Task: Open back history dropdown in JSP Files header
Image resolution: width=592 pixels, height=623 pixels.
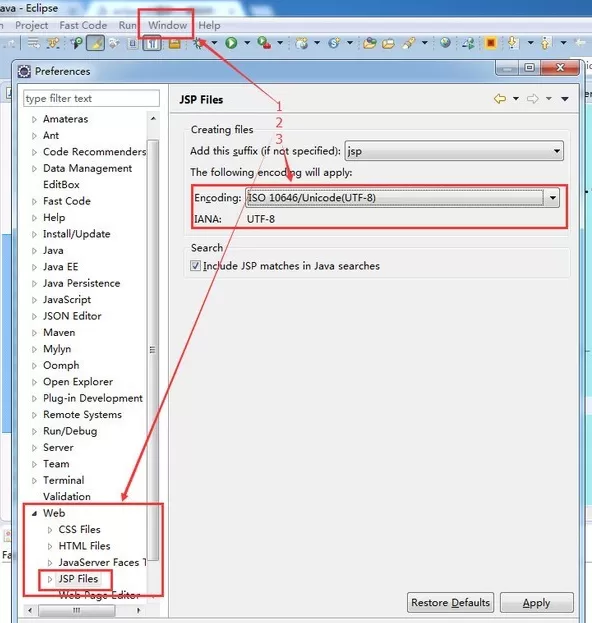Action: pos(516,99)
